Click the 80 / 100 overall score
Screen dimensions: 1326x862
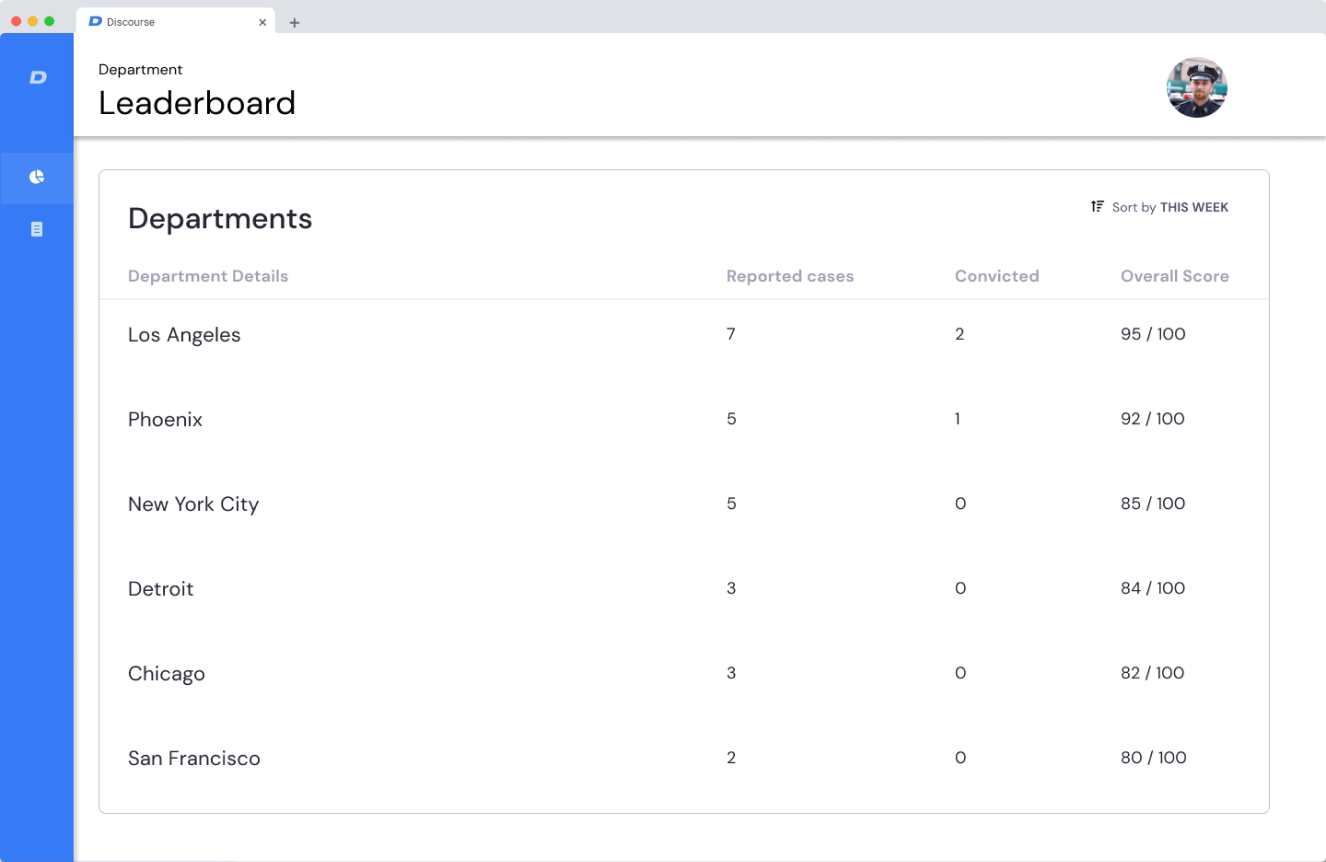tap(1153, 758)
